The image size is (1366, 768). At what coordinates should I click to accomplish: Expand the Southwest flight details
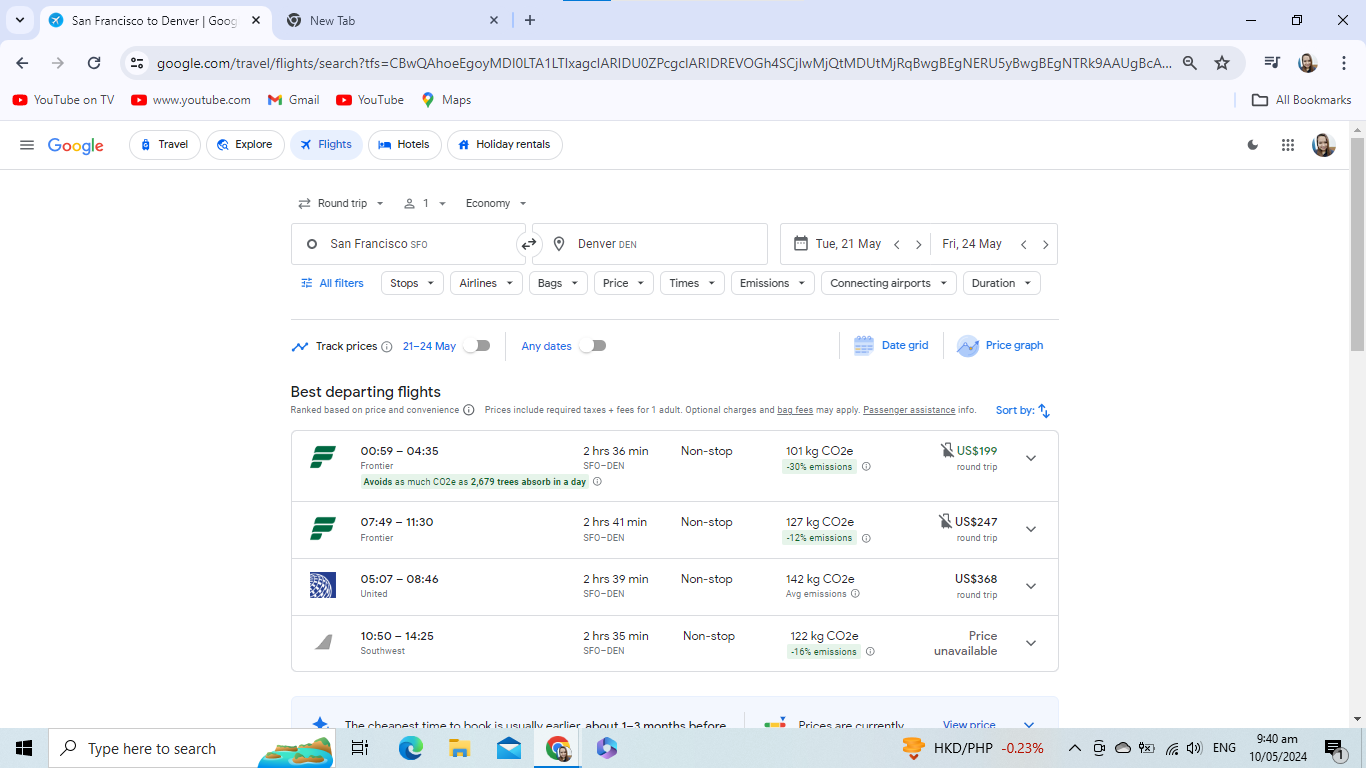click(x=1031, y=643)
